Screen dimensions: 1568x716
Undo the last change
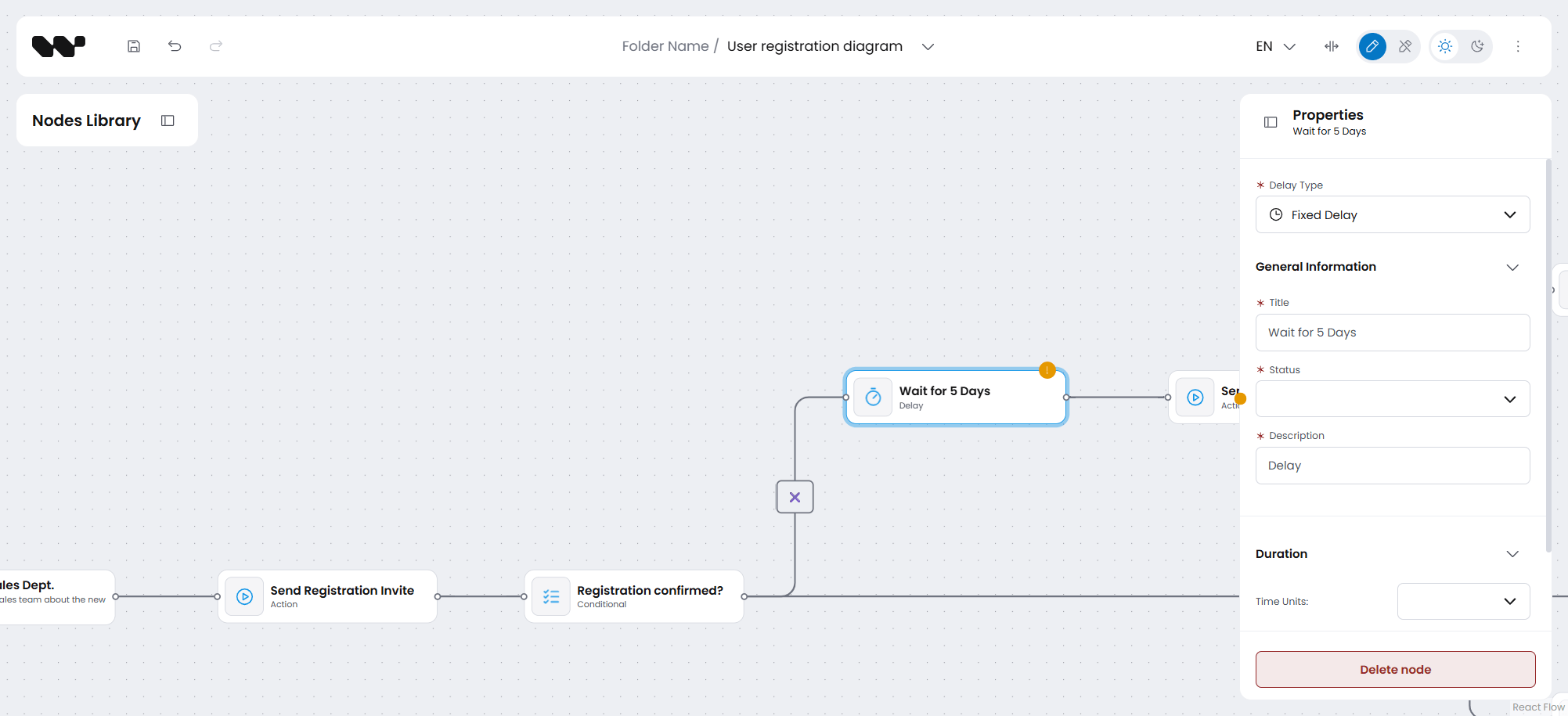[x=175, y=46]
